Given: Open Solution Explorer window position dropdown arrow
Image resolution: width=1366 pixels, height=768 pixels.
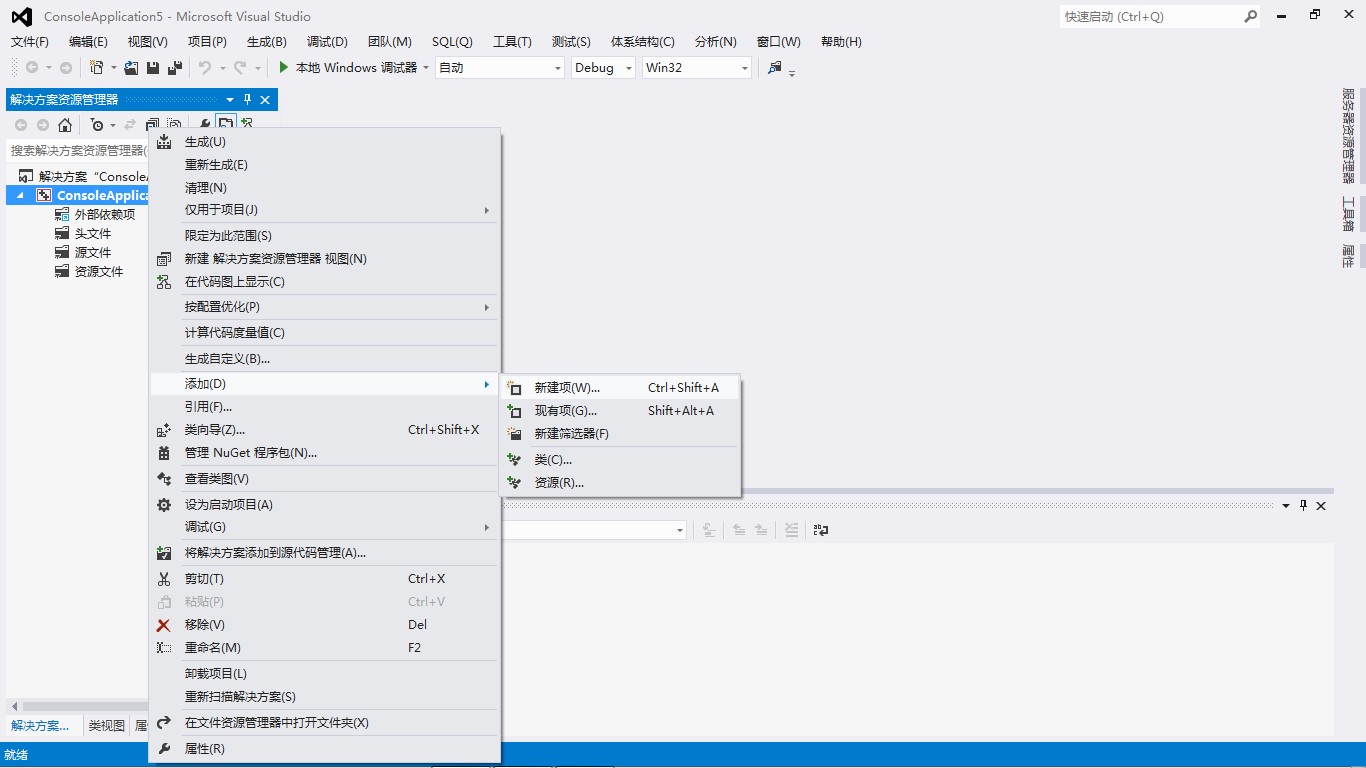Looking at the screenshot, I should [230, 99].
